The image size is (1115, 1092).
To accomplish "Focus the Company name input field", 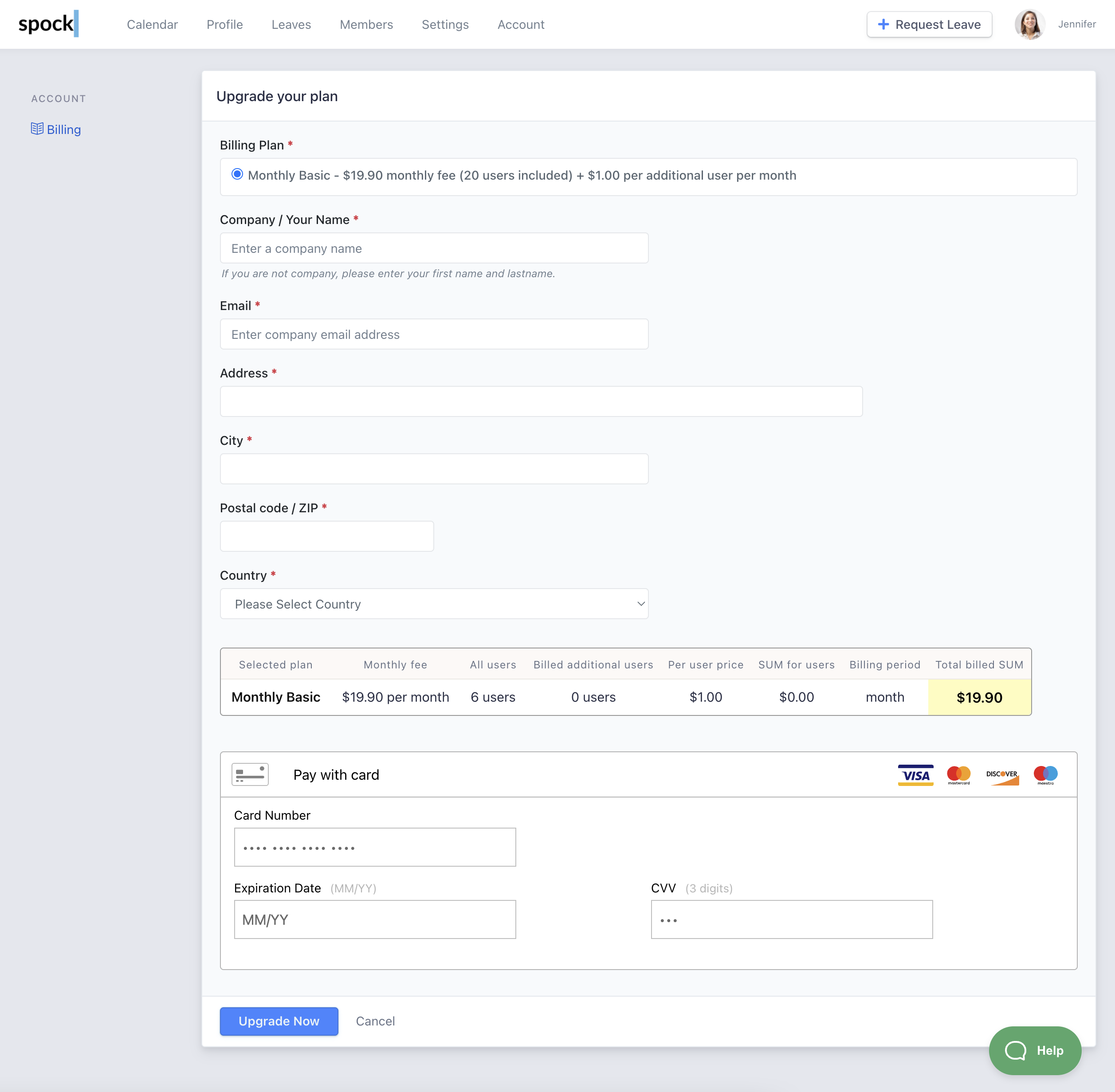I will 434,248.
